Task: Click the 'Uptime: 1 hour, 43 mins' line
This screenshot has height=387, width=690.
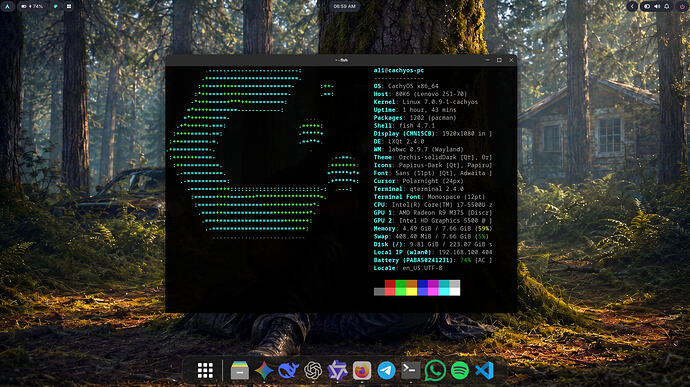Action: tap(415, 110)
